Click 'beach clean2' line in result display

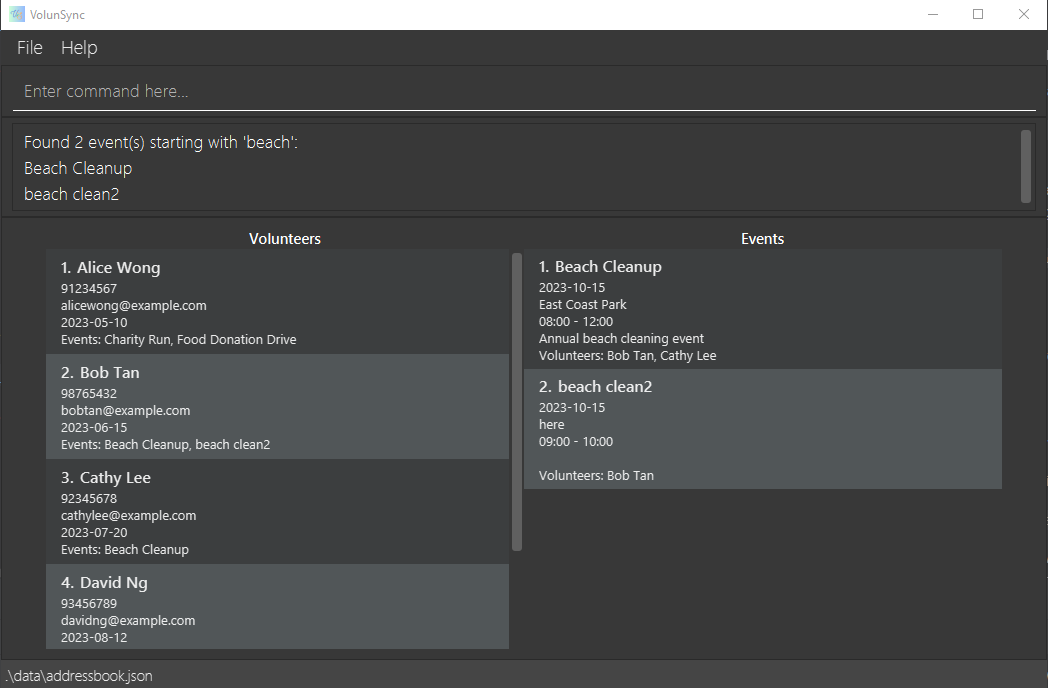(72, 194)
